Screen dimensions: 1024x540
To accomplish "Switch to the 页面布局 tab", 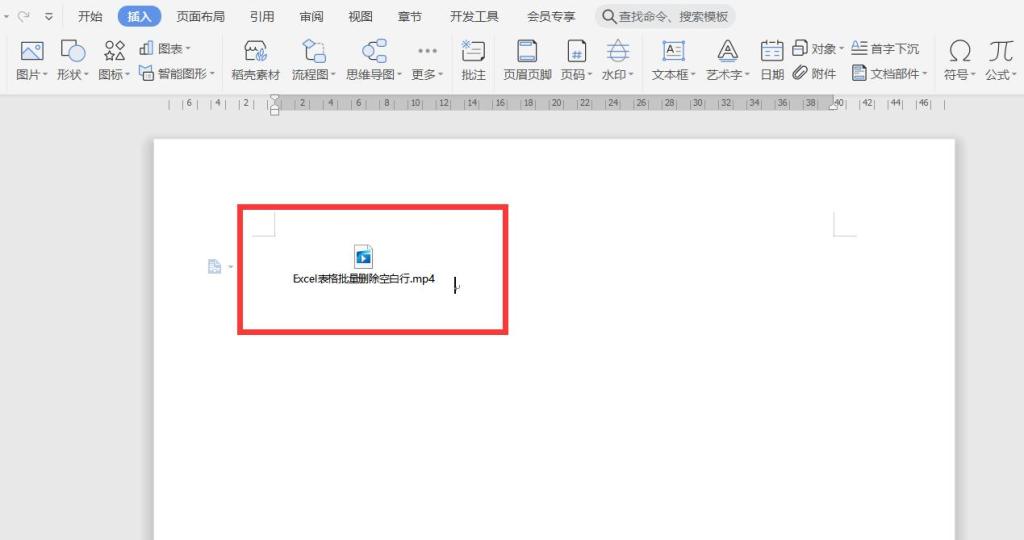I will (x=200, y=16).
